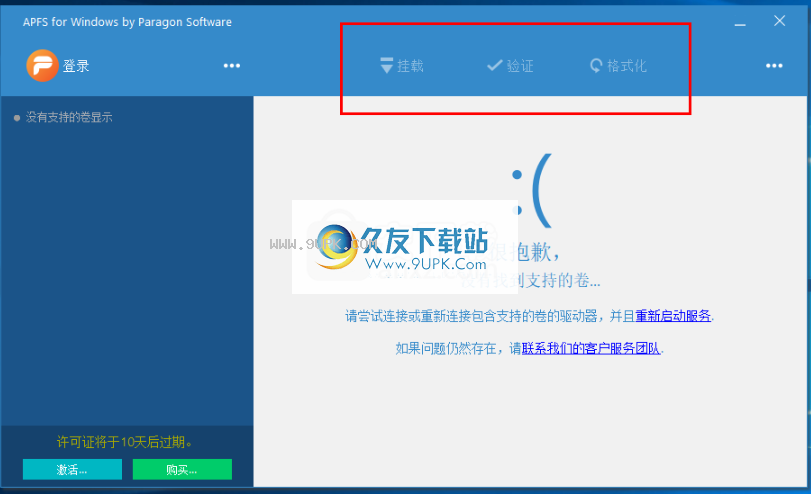Screen dimensions: 811x494
Task: Open the 登录 login link
Action: 76,66
